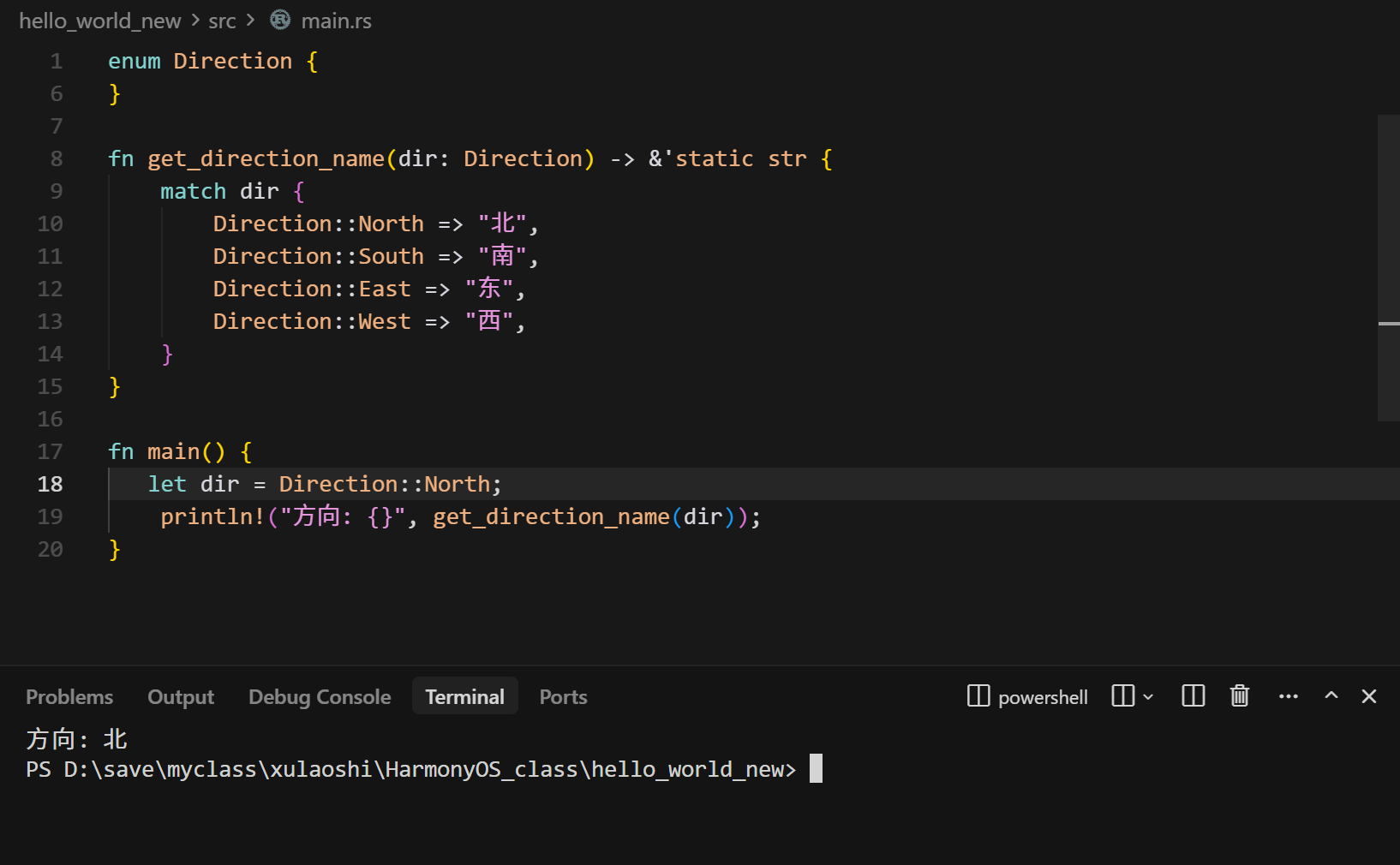Click Direction::South in the match arm
This screenshot has height=865, width=1400.
coord(319,256)
